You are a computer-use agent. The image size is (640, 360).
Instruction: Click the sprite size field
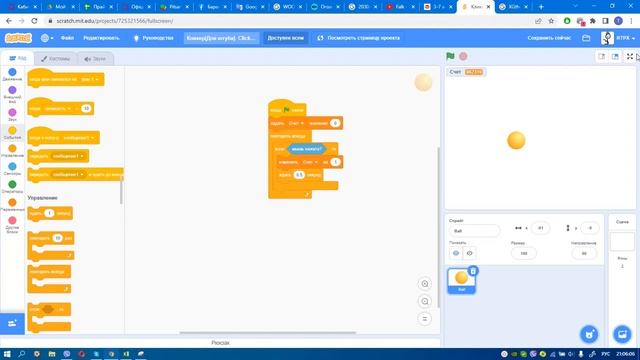click(524, 253)
